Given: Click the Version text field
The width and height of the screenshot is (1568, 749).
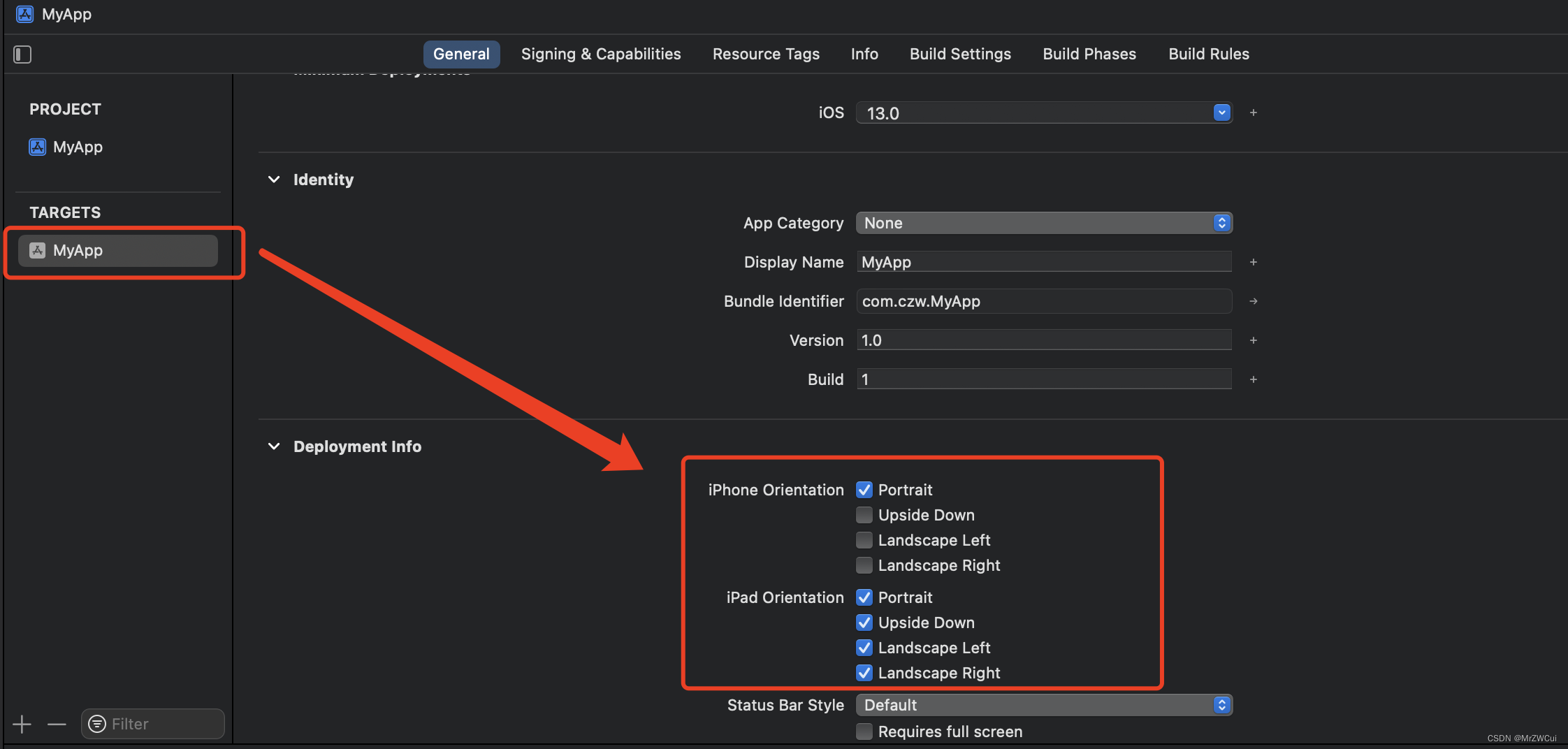Looking at the screenshot, I should 1044,340.
